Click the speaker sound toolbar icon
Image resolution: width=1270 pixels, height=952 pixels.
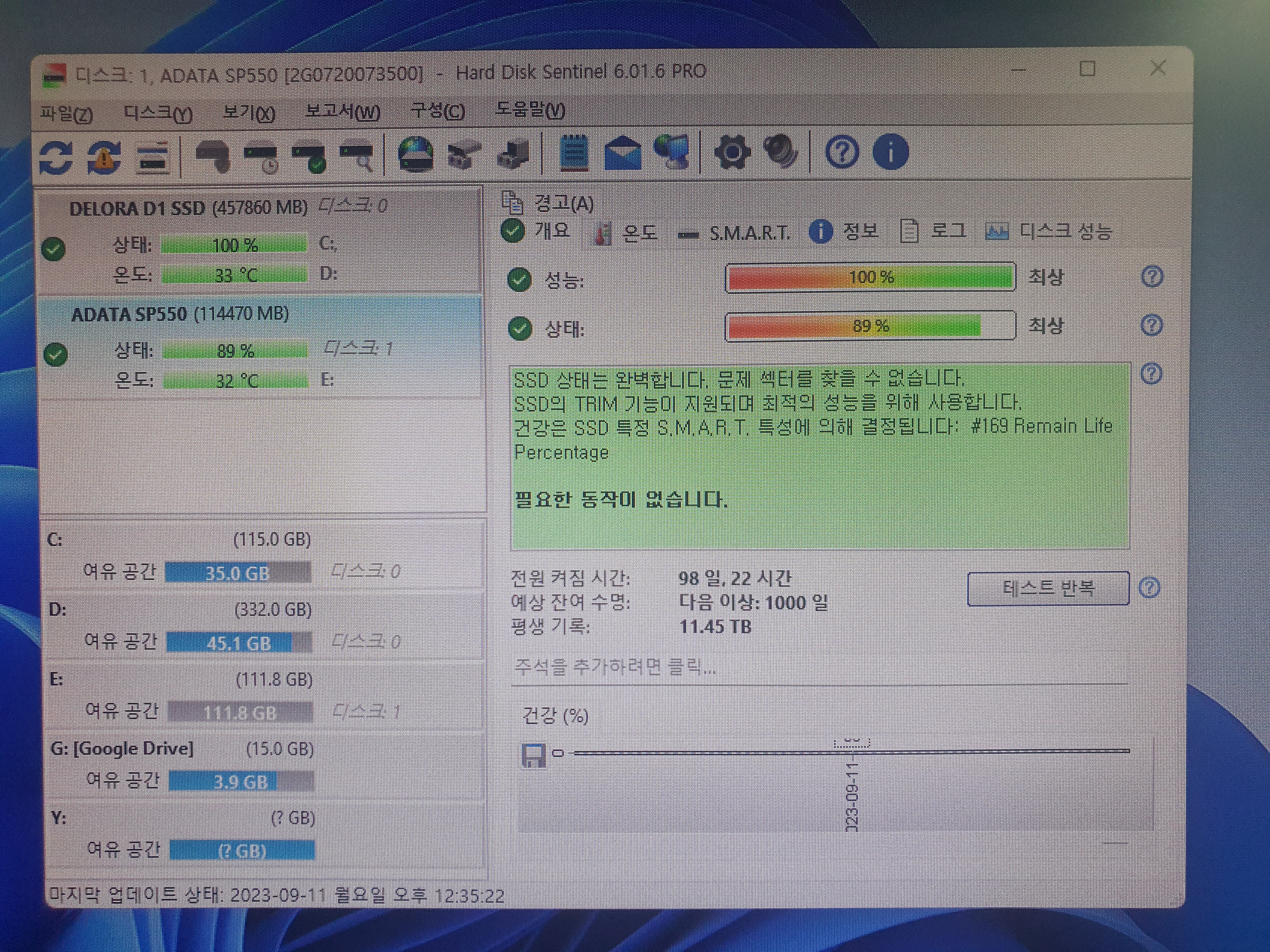point(780,151)
